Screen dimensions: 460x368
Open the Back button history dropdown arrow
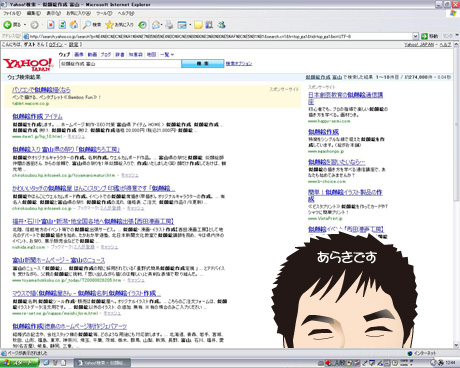[25, 25]
